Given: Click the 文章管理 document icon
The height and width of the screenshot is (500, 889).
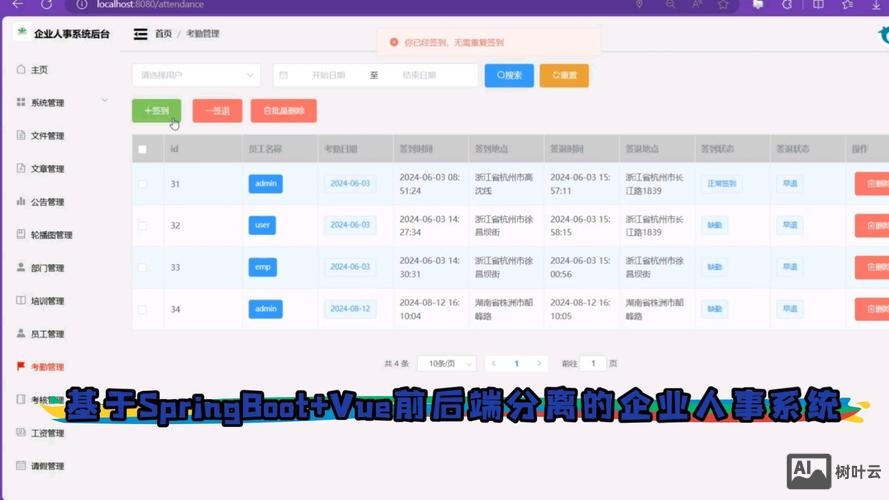Looking at the screenshot, I should (21, 168).
